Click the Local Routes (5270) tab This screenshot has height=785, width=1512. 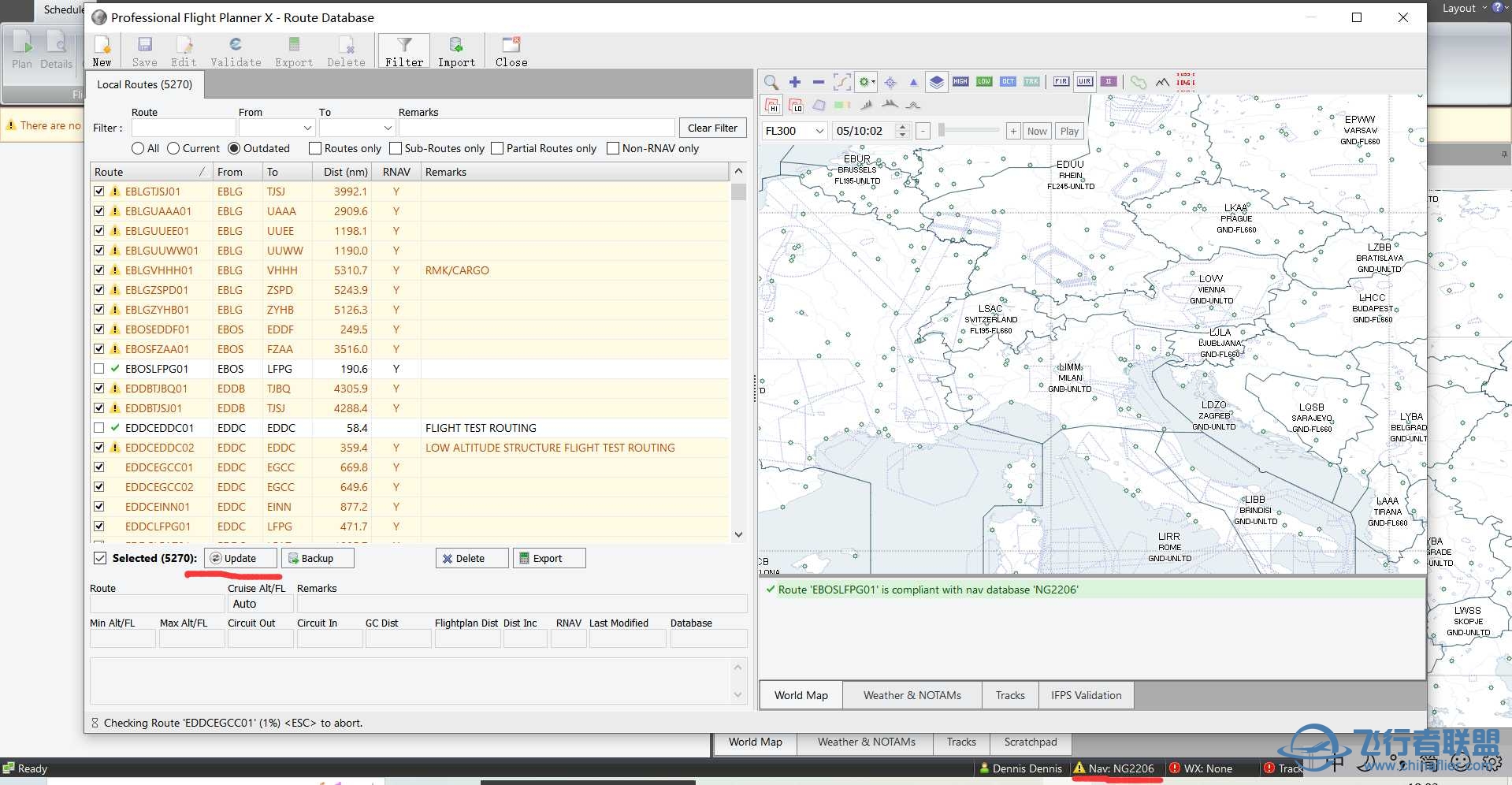point(144,84)
